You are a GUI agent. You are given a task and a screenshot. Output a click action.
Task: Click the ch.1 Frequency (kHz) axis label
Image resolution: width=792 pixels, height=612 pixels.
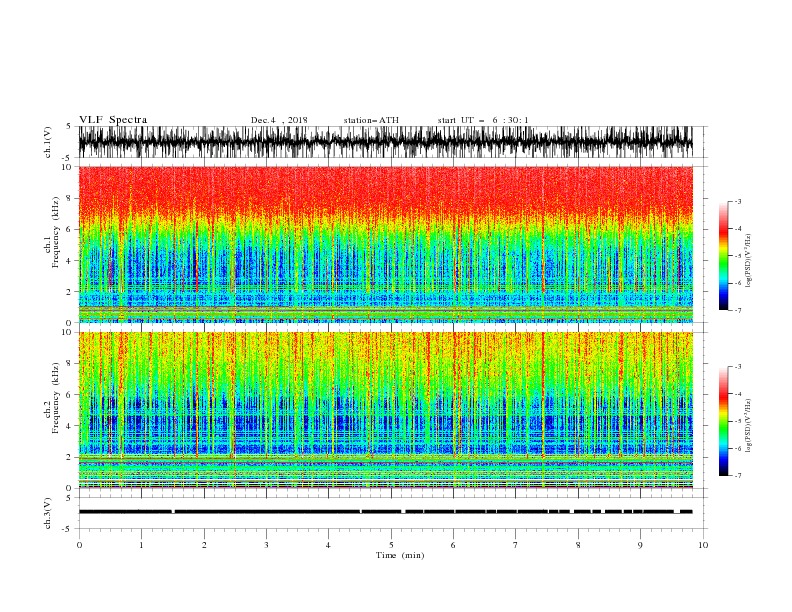(x=52, y=230)
